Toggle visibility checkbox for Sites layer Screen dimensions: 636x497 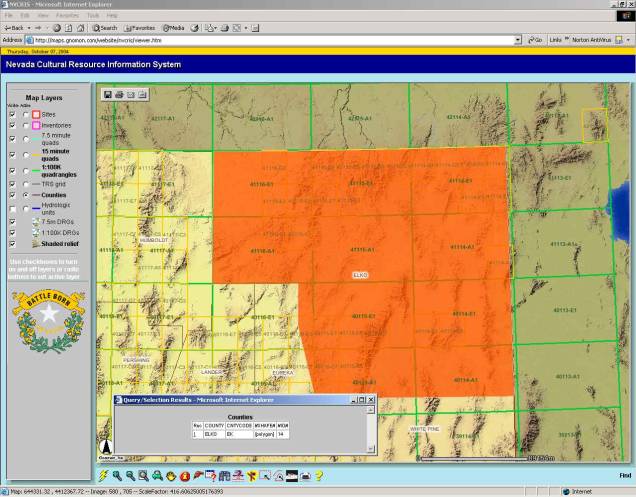coord(12,114)
